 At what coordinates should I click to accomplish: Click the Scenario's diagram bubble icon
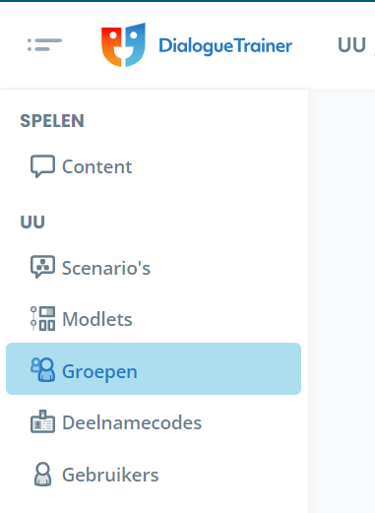tap(43, 267)
